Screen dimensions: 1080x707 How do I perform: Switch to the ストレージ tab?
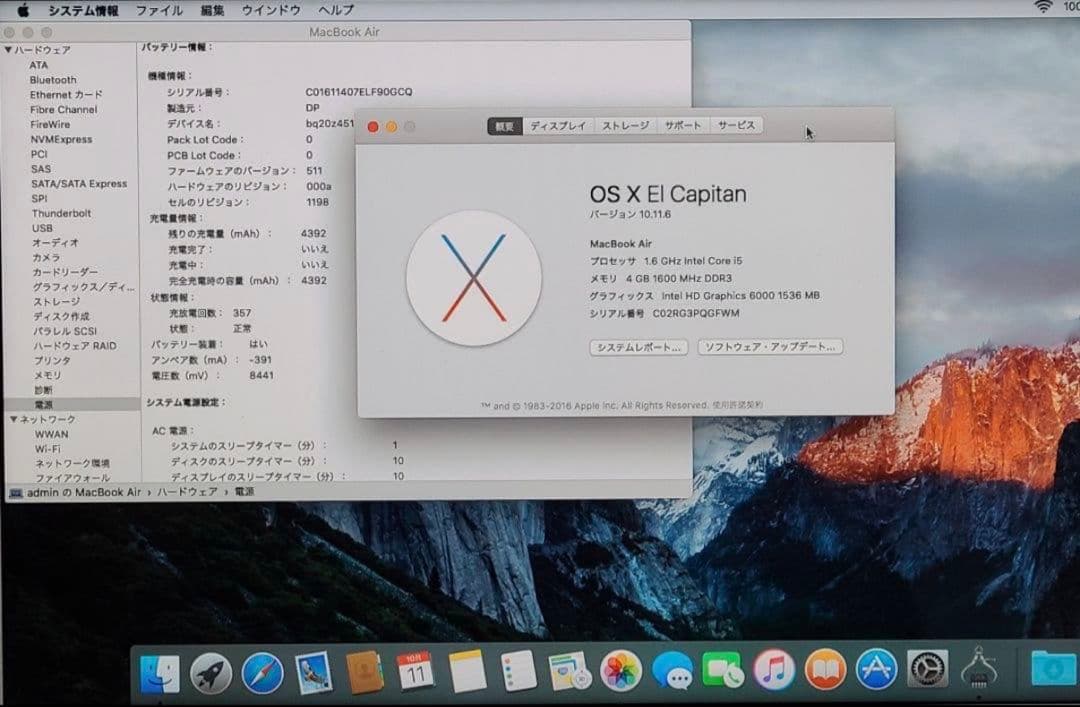(x=623, y=126)
